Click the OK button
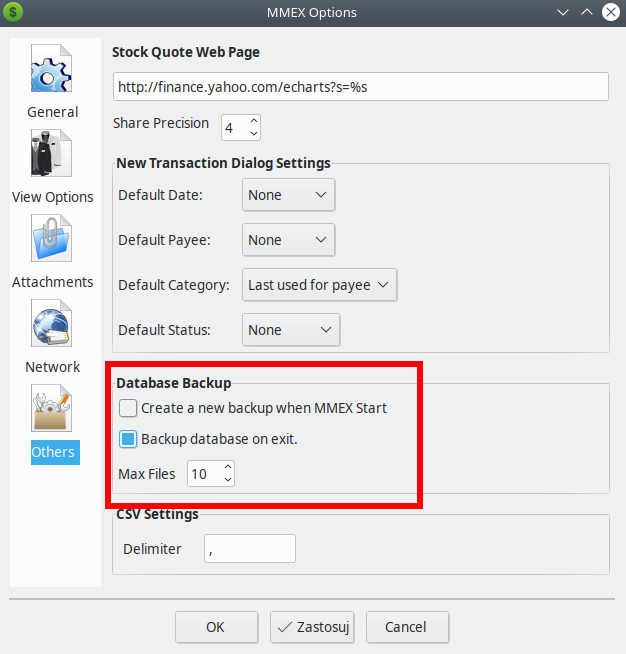 click(216, 627)
